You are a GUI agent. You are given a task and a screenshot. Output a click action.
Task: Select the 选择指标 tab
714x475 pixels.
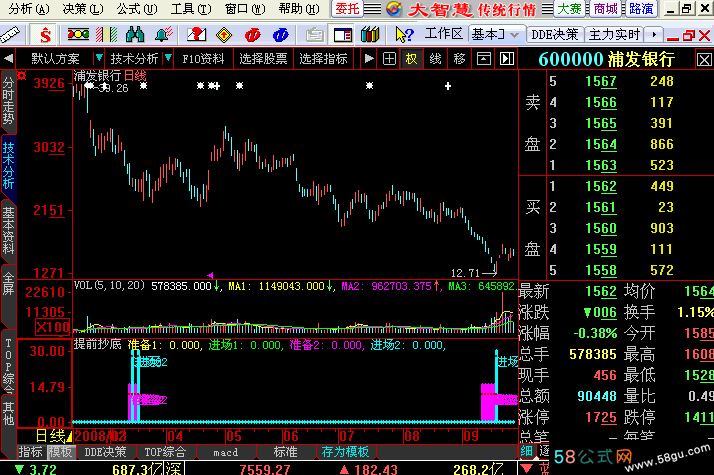pyautogui.click(x=323, y=59)
